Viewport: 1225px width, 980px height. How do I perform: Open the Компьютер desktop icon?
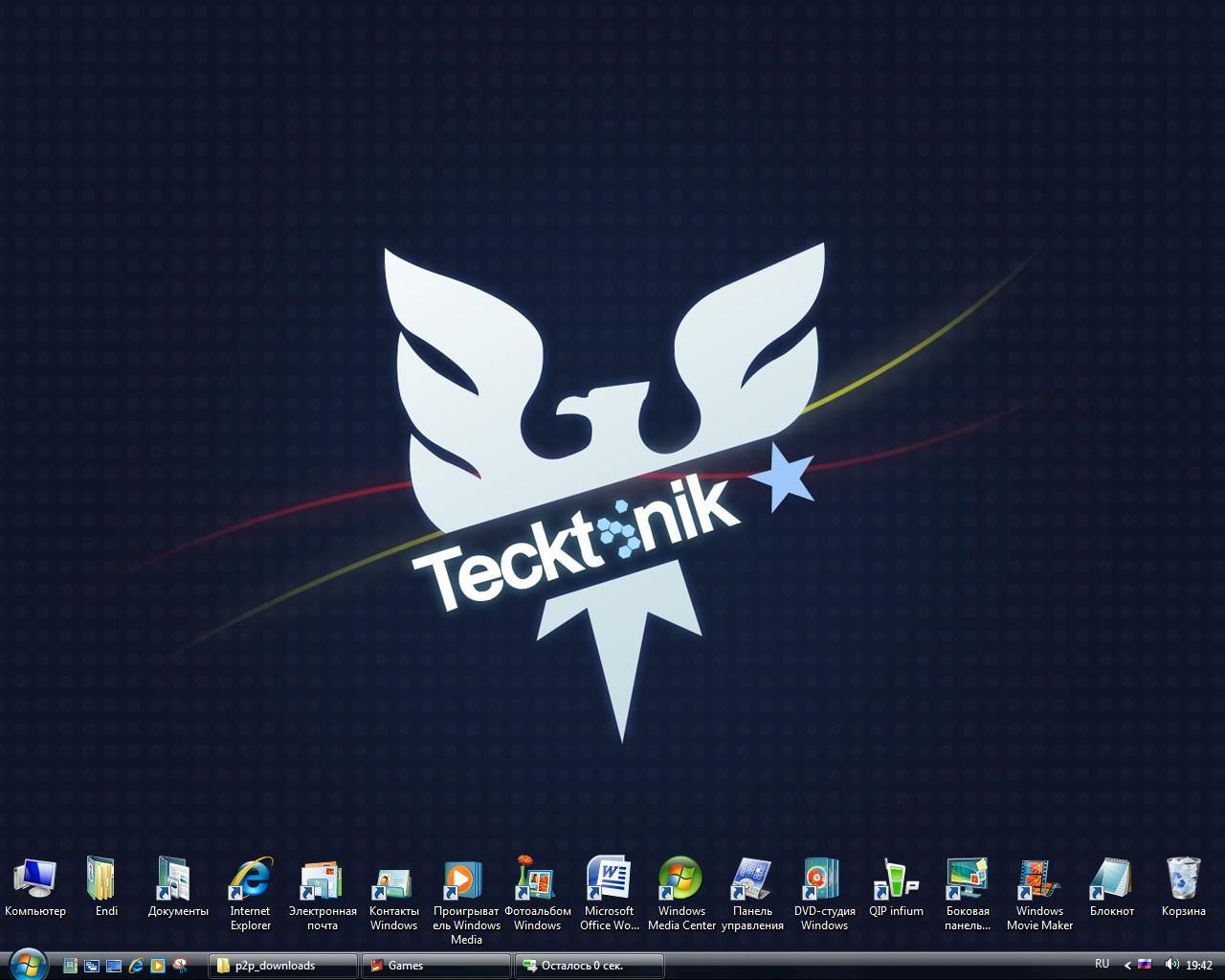click(35, 880)
